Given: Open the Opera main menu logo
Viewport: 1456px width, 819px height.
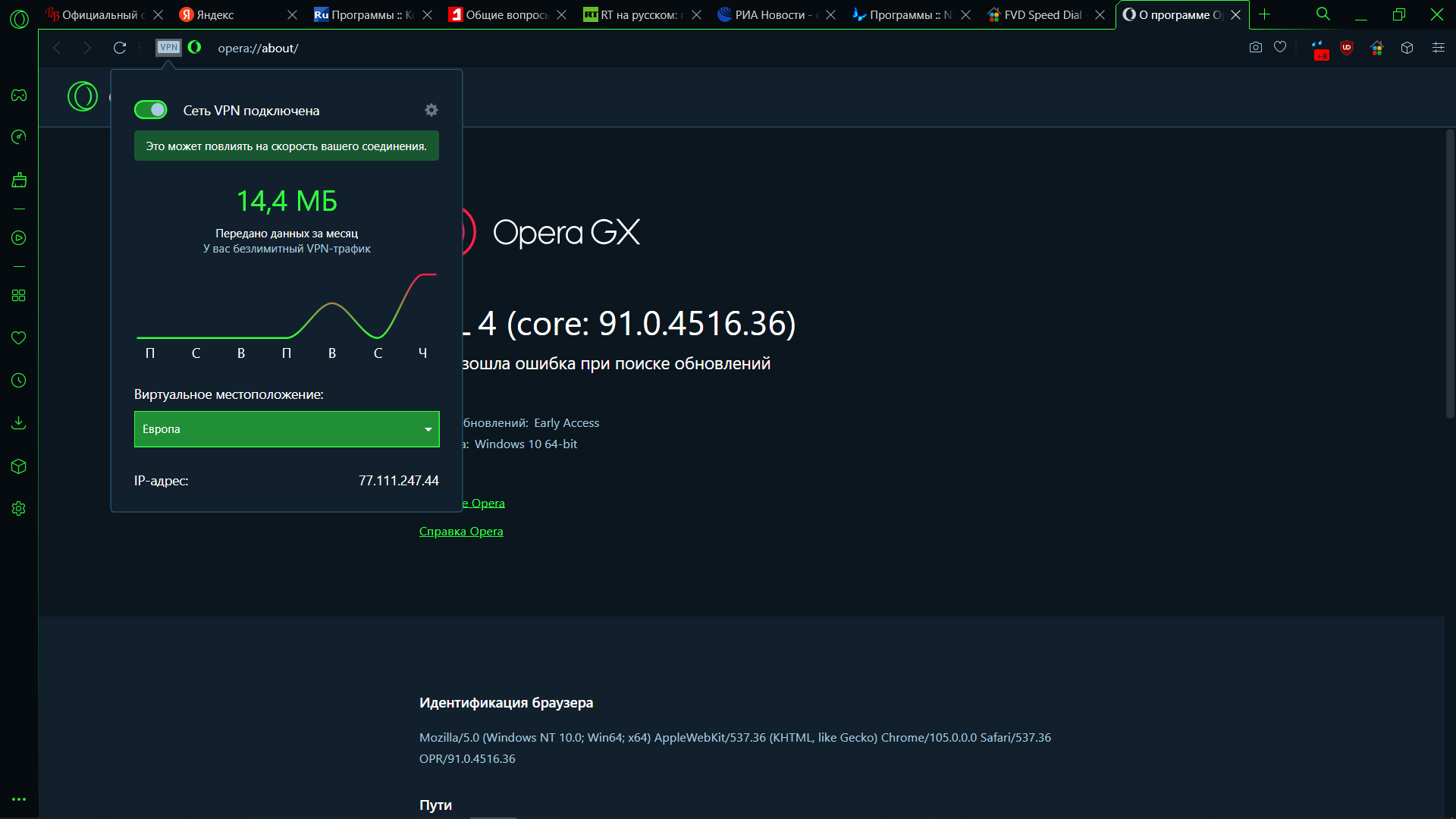Looking at the screenshot, I should (x=19, y=18).
